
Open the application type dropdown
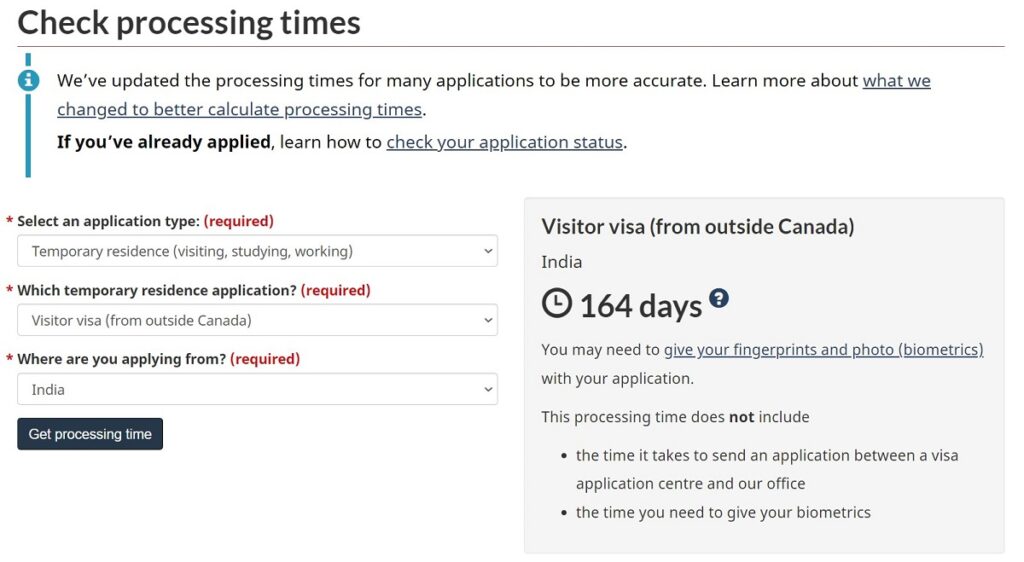[257, 251]
